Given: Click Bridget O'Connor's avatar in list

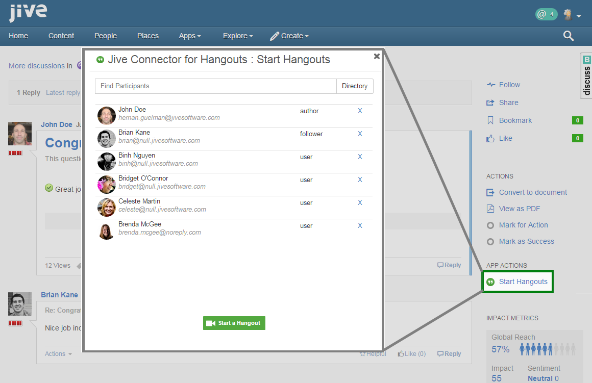Looking at the screenshot, I should pos(106,184).
